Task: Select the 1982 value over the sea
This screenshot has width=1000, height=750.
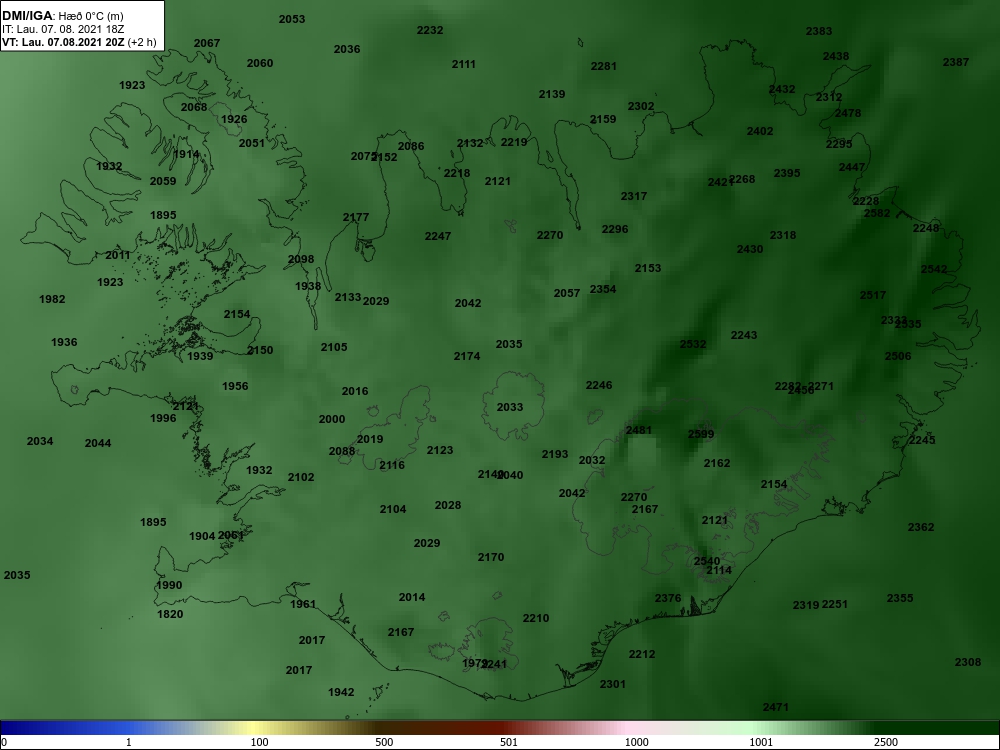Action: pyautogui.click(x=52, y=299)
